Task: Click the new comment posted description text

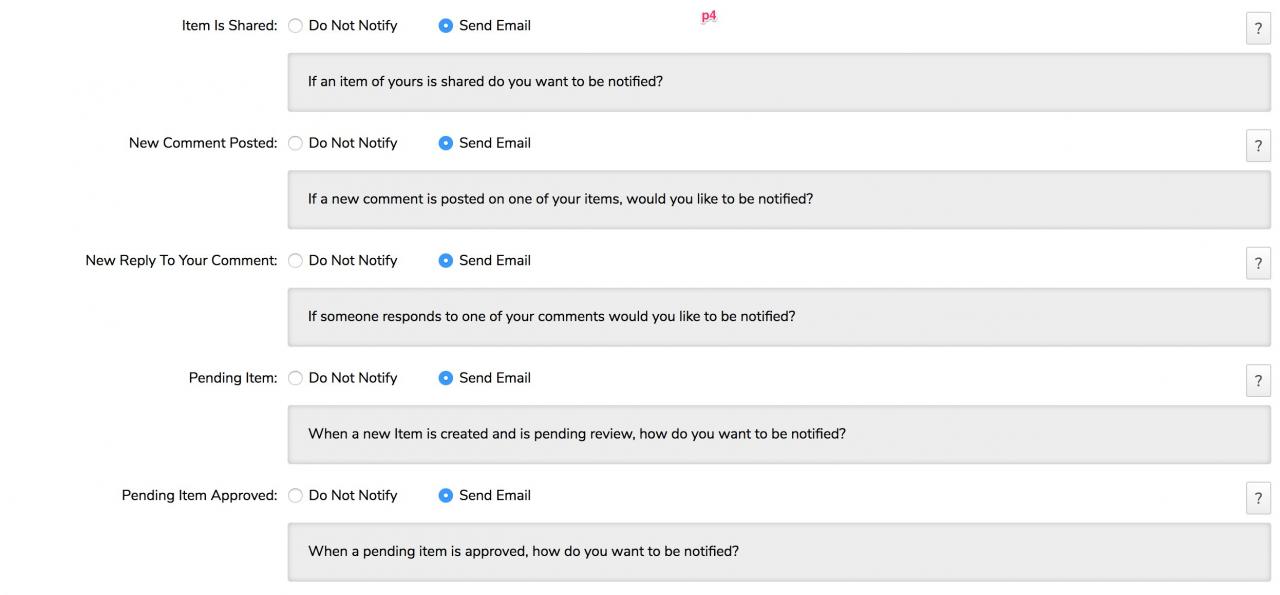Action: (x=560, y=199)
